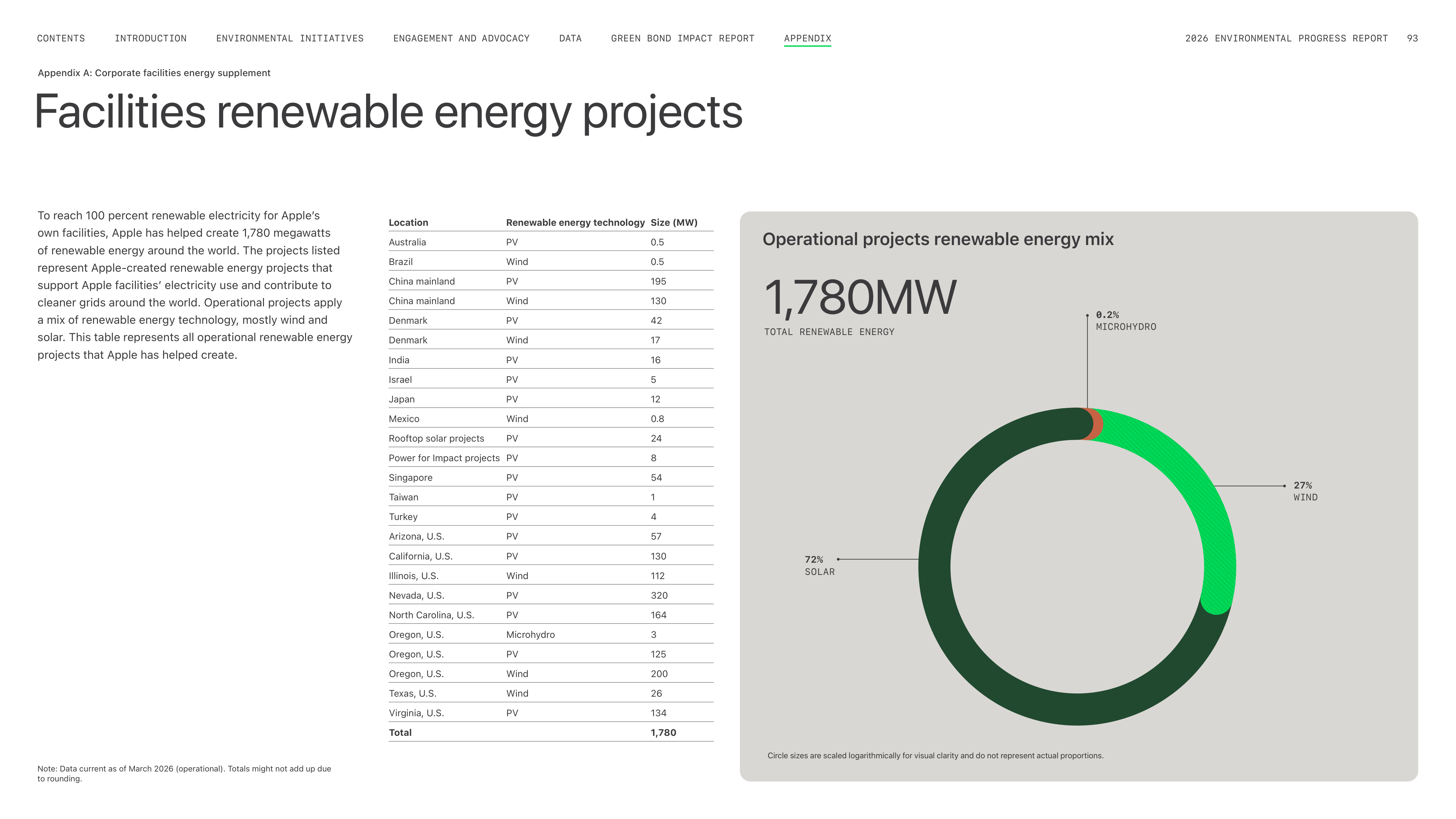Click the Appendix A breadcrumb subtitle
The height and width of the screenshot is (819, 1456).
click(154, 73)
